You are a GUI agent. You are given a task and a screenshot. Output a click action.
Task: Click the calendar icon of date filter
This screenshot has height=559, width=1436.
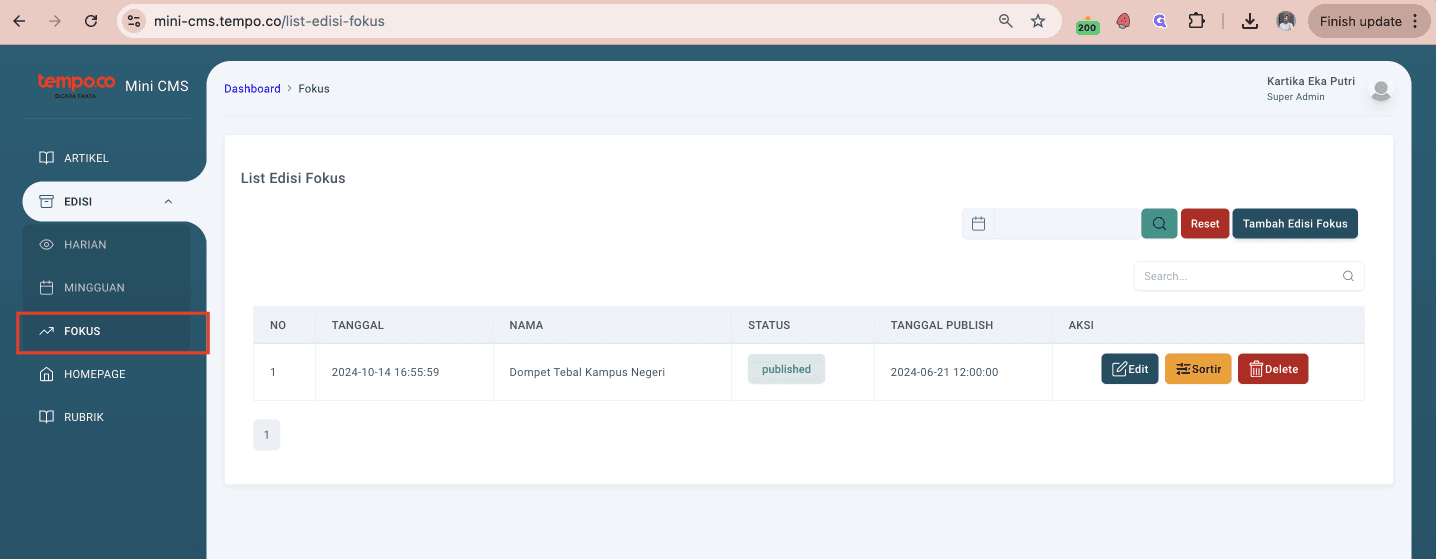[978, 224]
